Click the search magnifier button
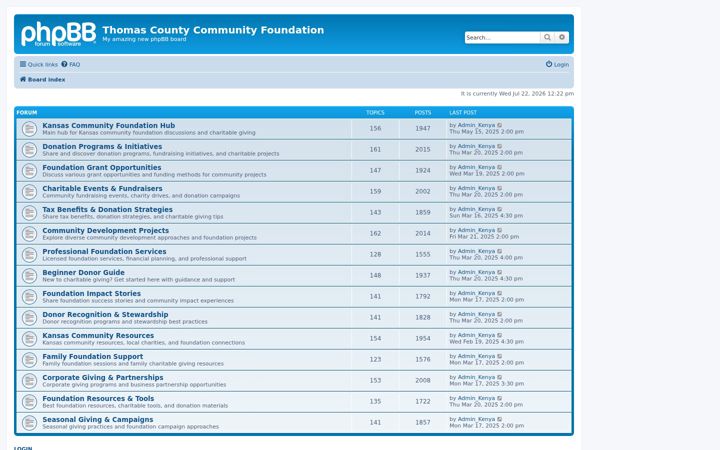The image size is (720, 450). tap(547, 38)
